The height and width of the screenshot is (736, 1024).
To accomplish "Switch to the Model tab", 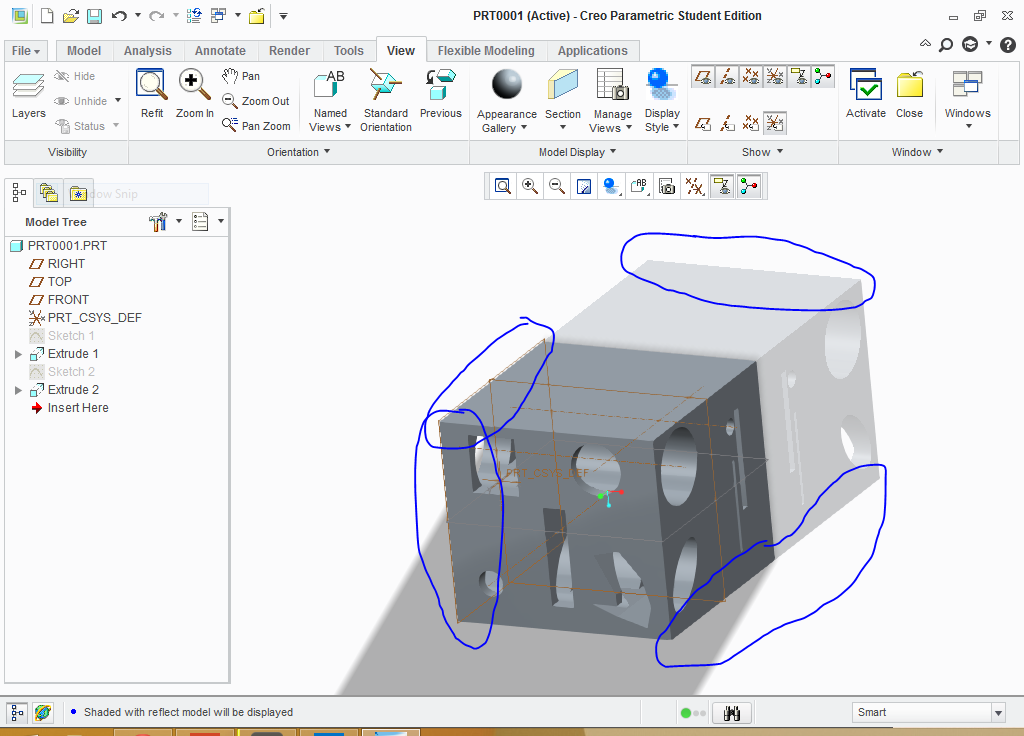I will [x=84, y=51].
